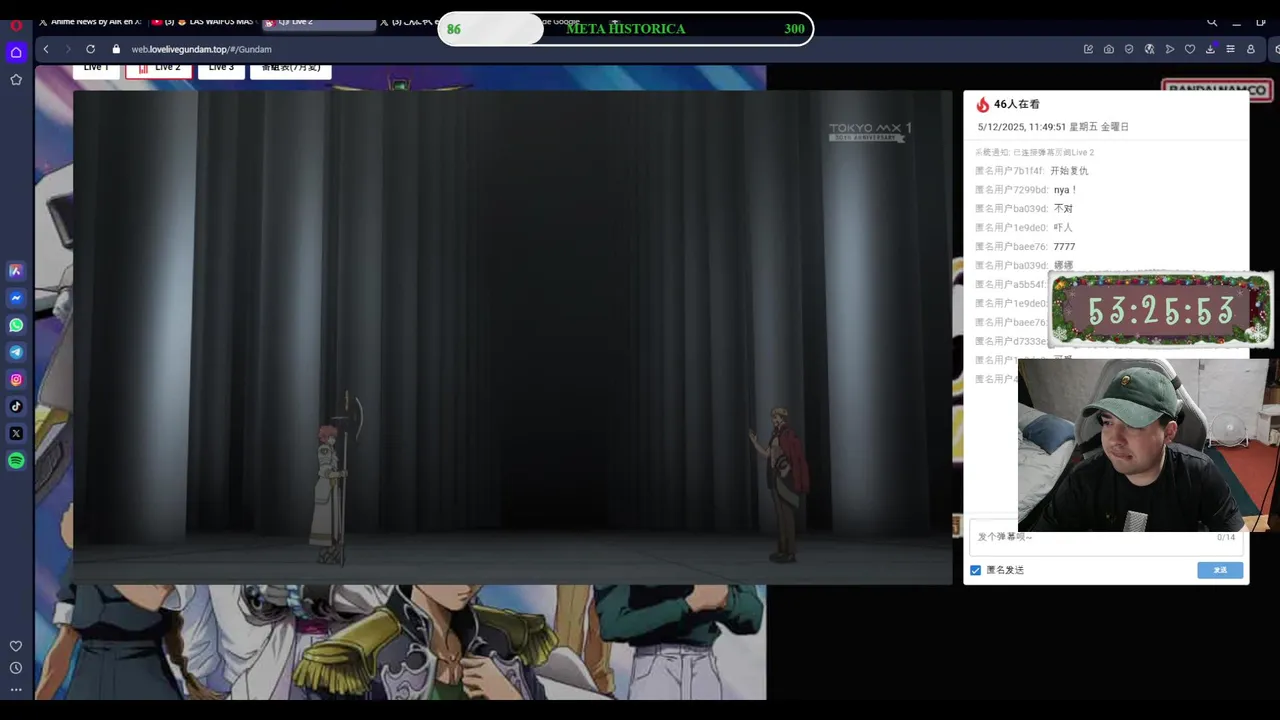Open sidebar history clock icon
The image size is (1280, 720).
16,668
